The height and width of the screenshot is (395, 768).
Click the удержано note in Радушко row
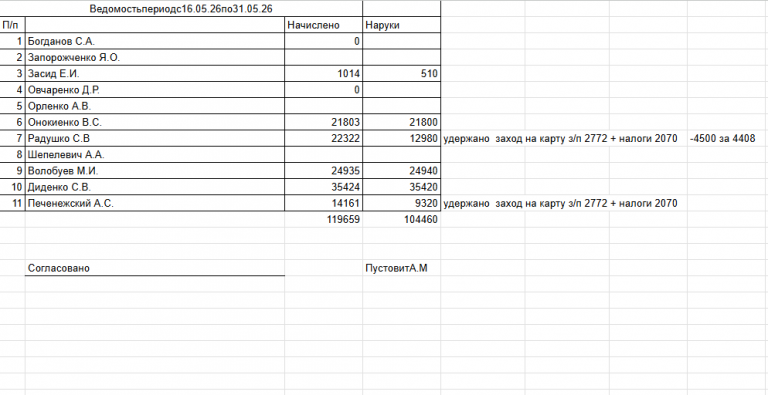[x=560, y=139]
